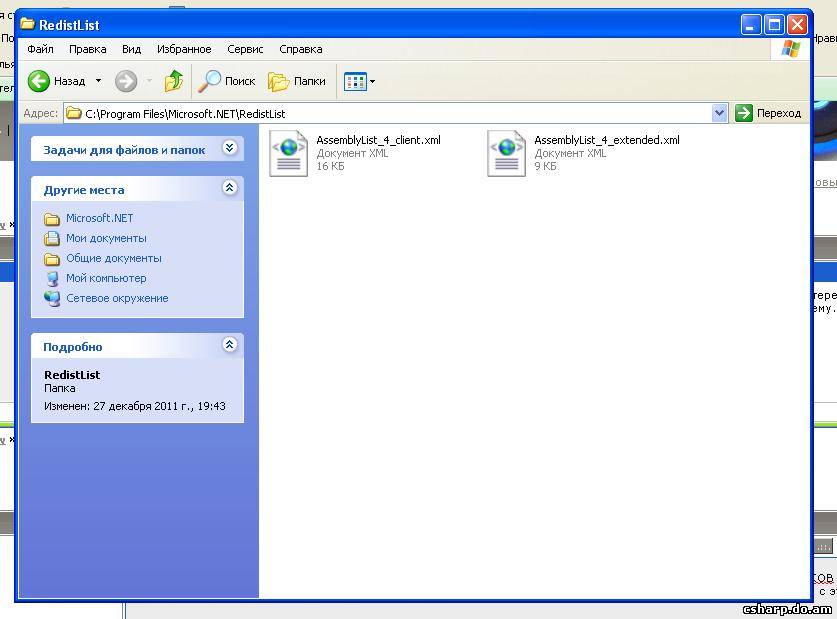The width and height of the screenshot is (837, 619).
Task: Open the Microsoft.NET folder link
Action: pos(99,218)
